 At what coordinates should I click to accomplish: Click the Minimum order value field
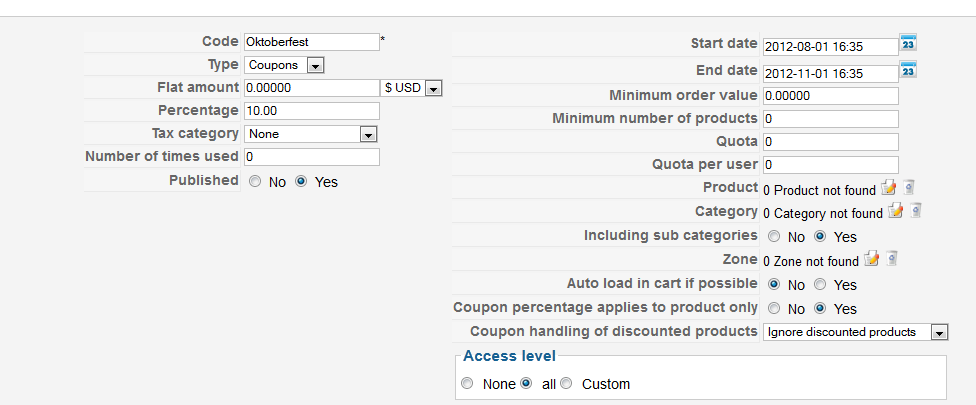[831, 96]
